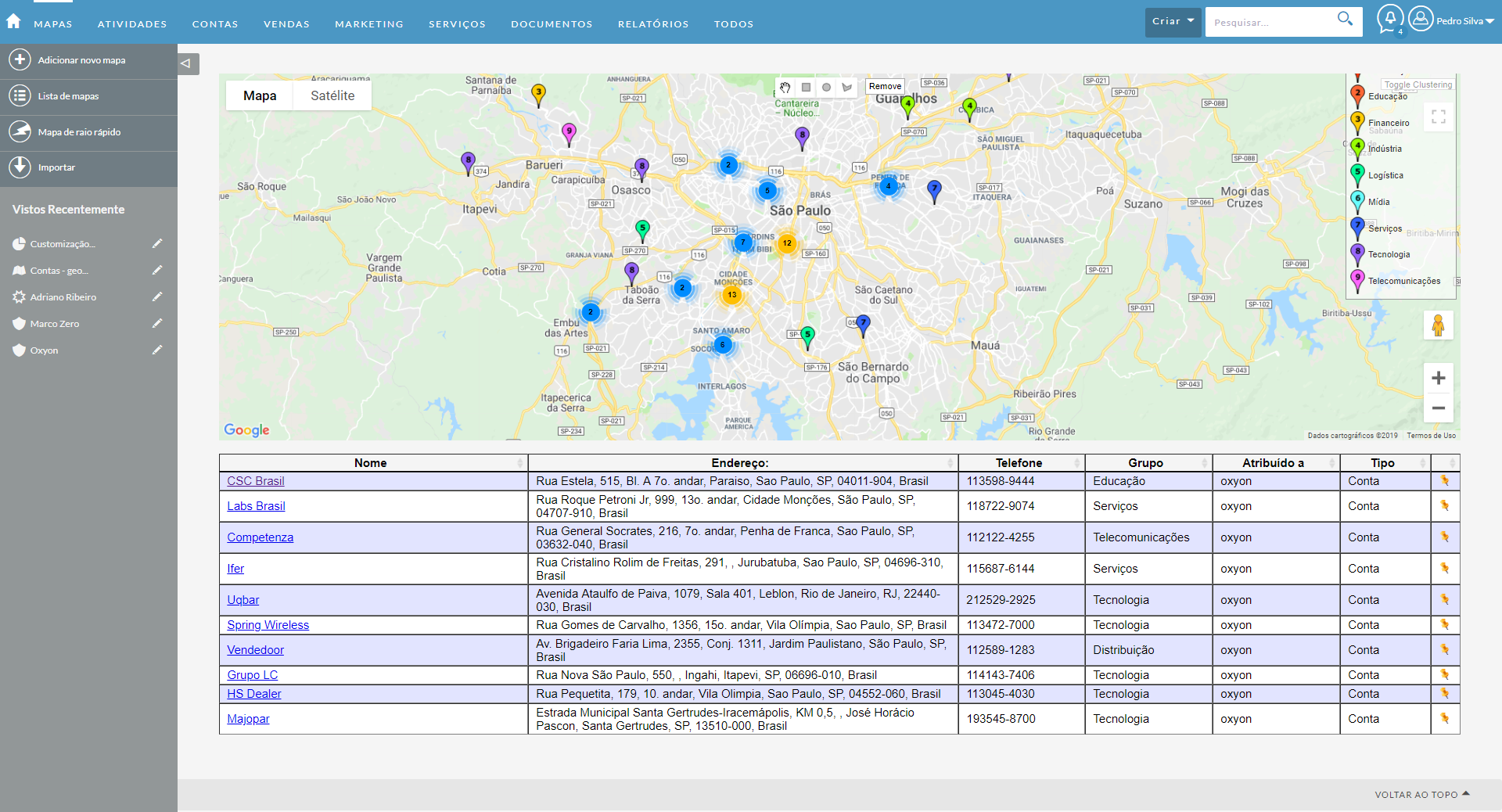
Task: Click the yellow cluster marker 13
Action: pyautogui.click(x=731, y=295)
